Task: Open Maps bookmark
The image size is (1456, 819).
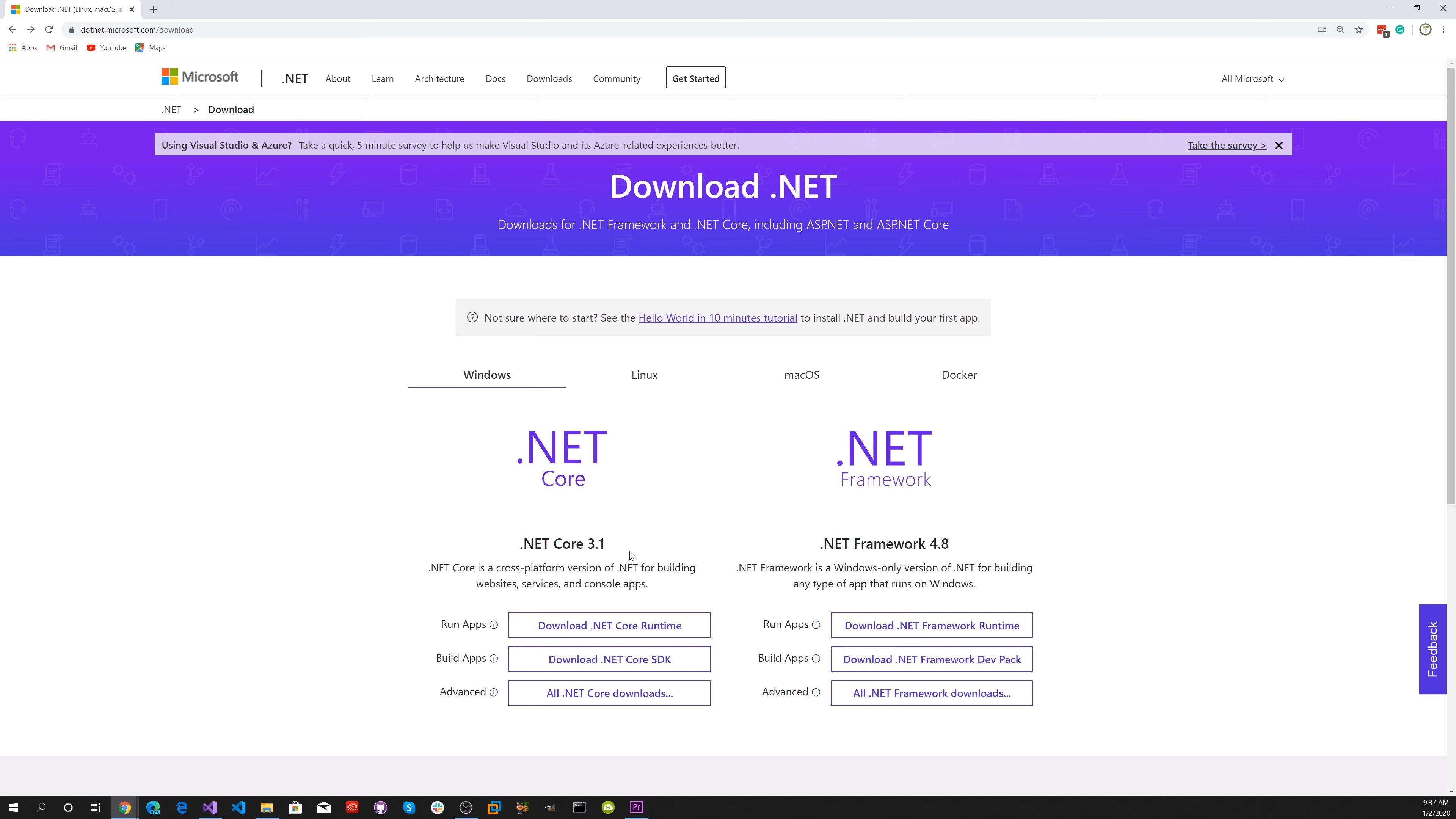Action: tap(151, 47)
